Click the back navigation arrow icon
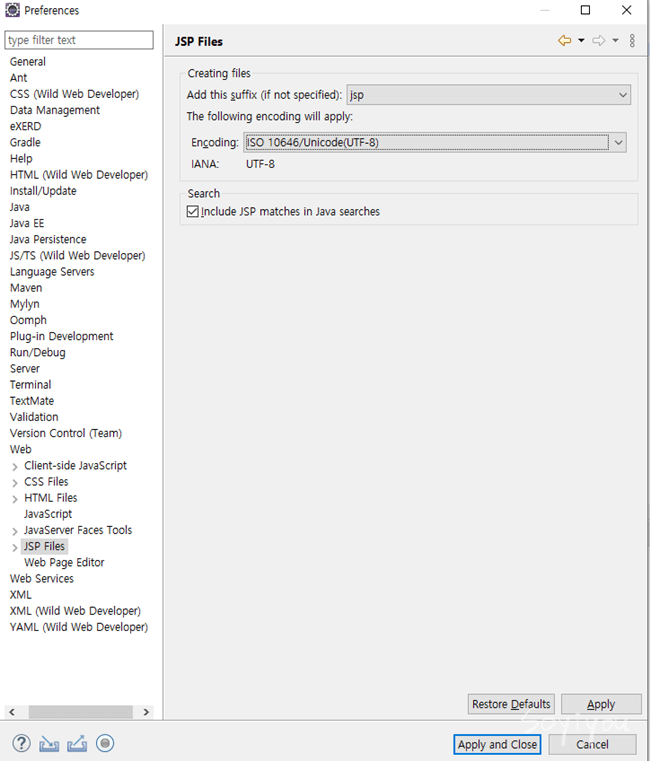The image size is (650, 761). pos(564,41)
